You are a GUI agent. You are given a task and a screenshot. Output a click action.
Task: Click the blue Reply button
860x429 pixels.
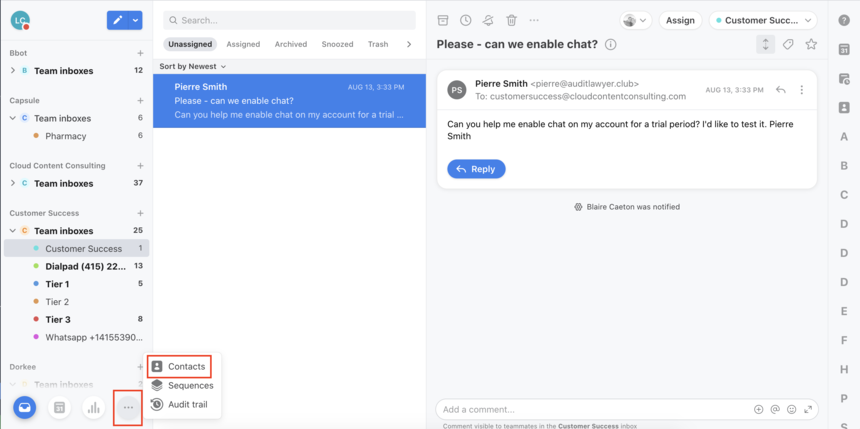point(476,169)
